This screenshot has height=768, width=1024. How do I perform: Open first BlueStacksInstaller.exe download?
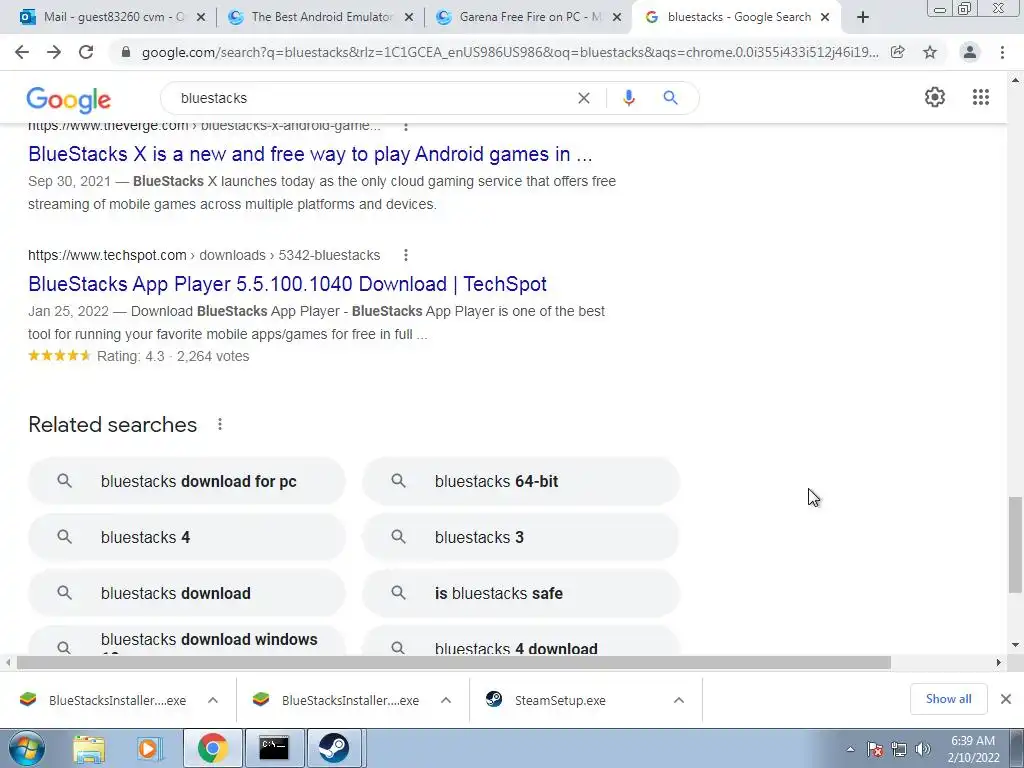(x=104, y=700)
